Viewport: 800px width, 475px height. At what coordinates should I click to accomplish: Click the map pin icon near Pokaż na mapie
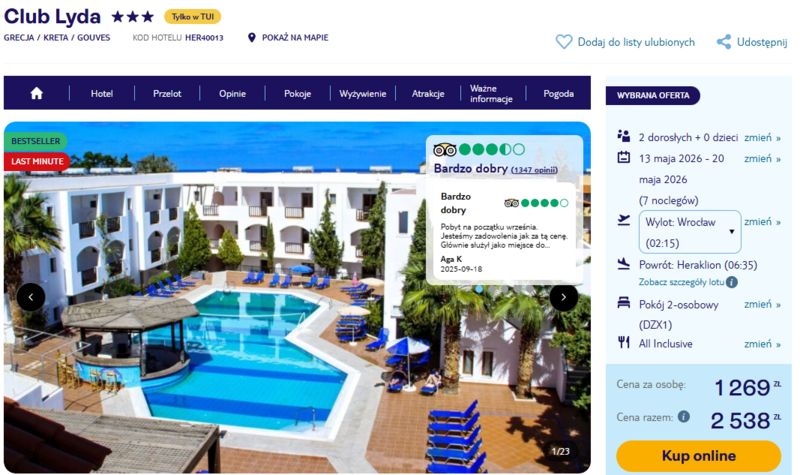(x=252, y=38)
